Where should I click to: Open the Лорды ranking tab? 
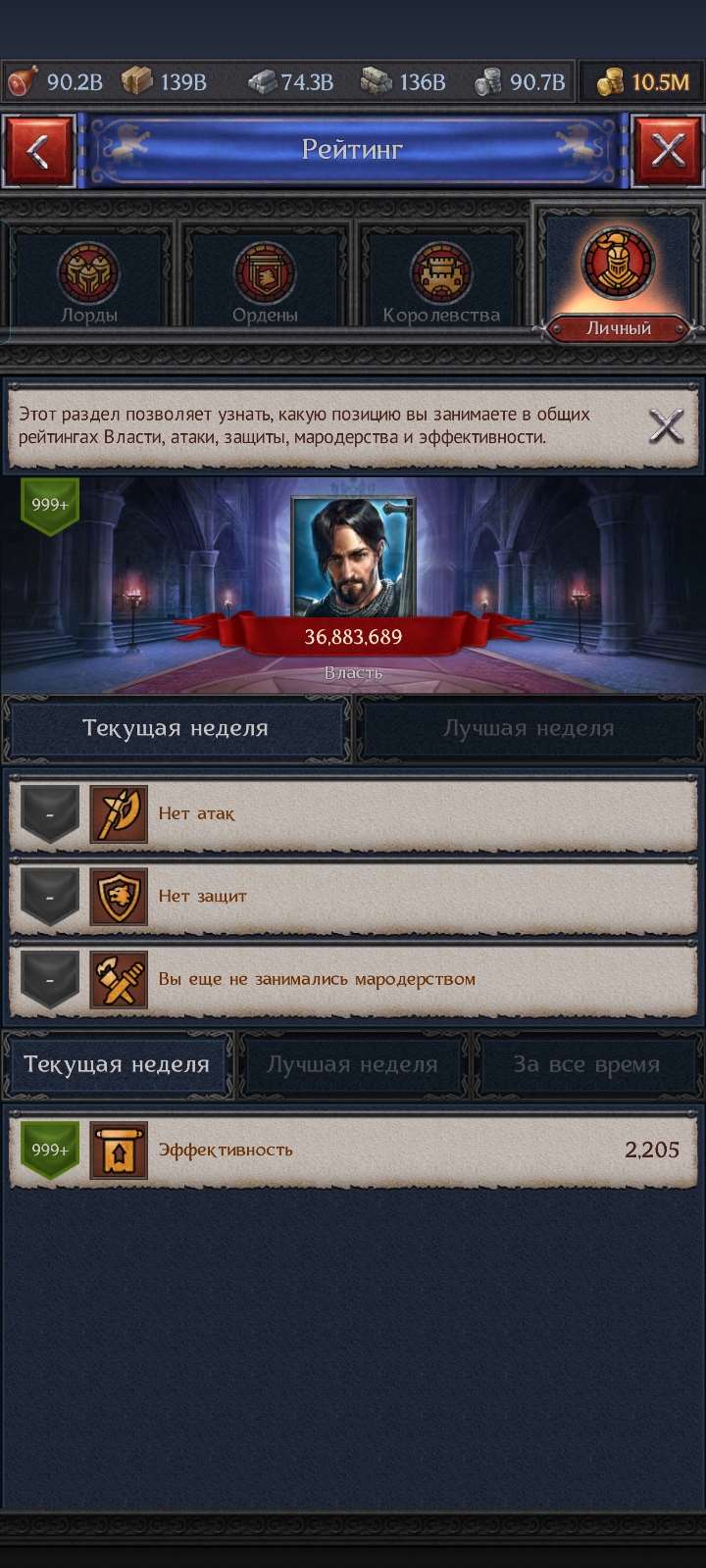coord(89,276)
